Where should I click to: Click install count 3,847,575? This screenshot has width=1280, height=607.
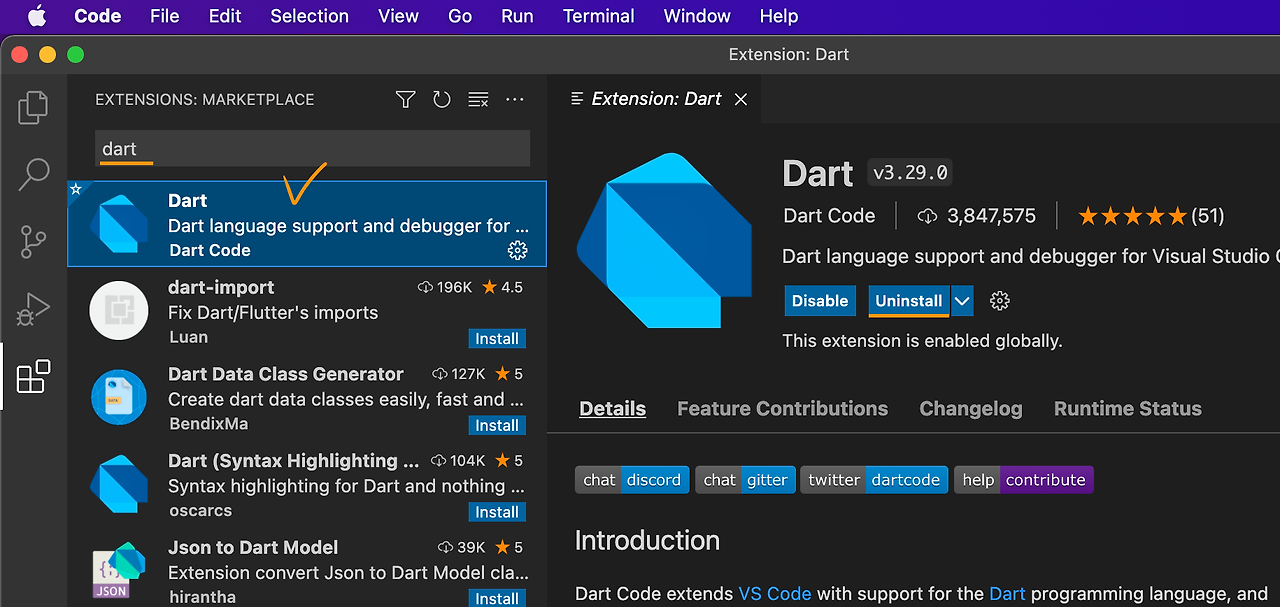tap(976, 215)
